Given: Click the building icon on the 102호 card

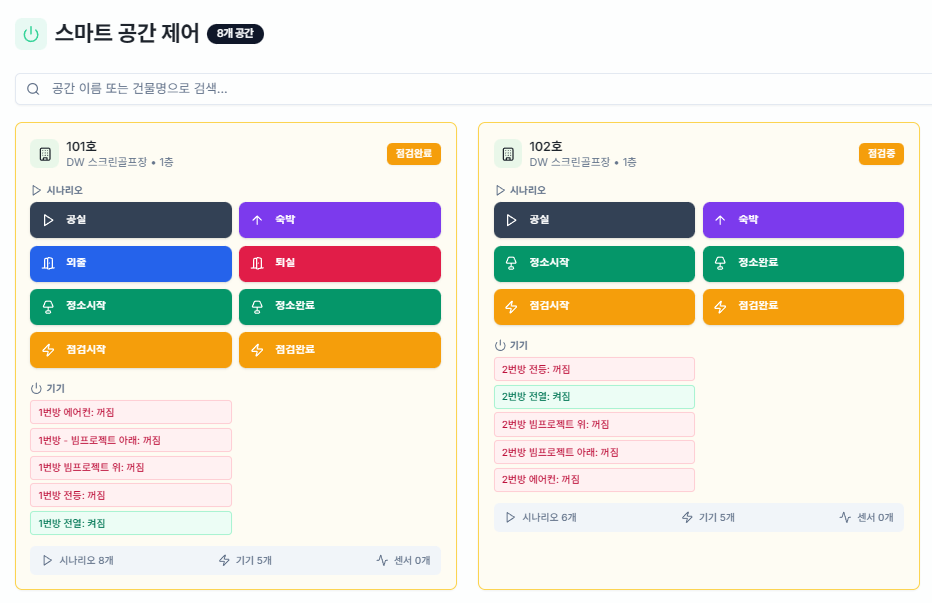Looking at the screenshot, I should (x=509, y=152).
